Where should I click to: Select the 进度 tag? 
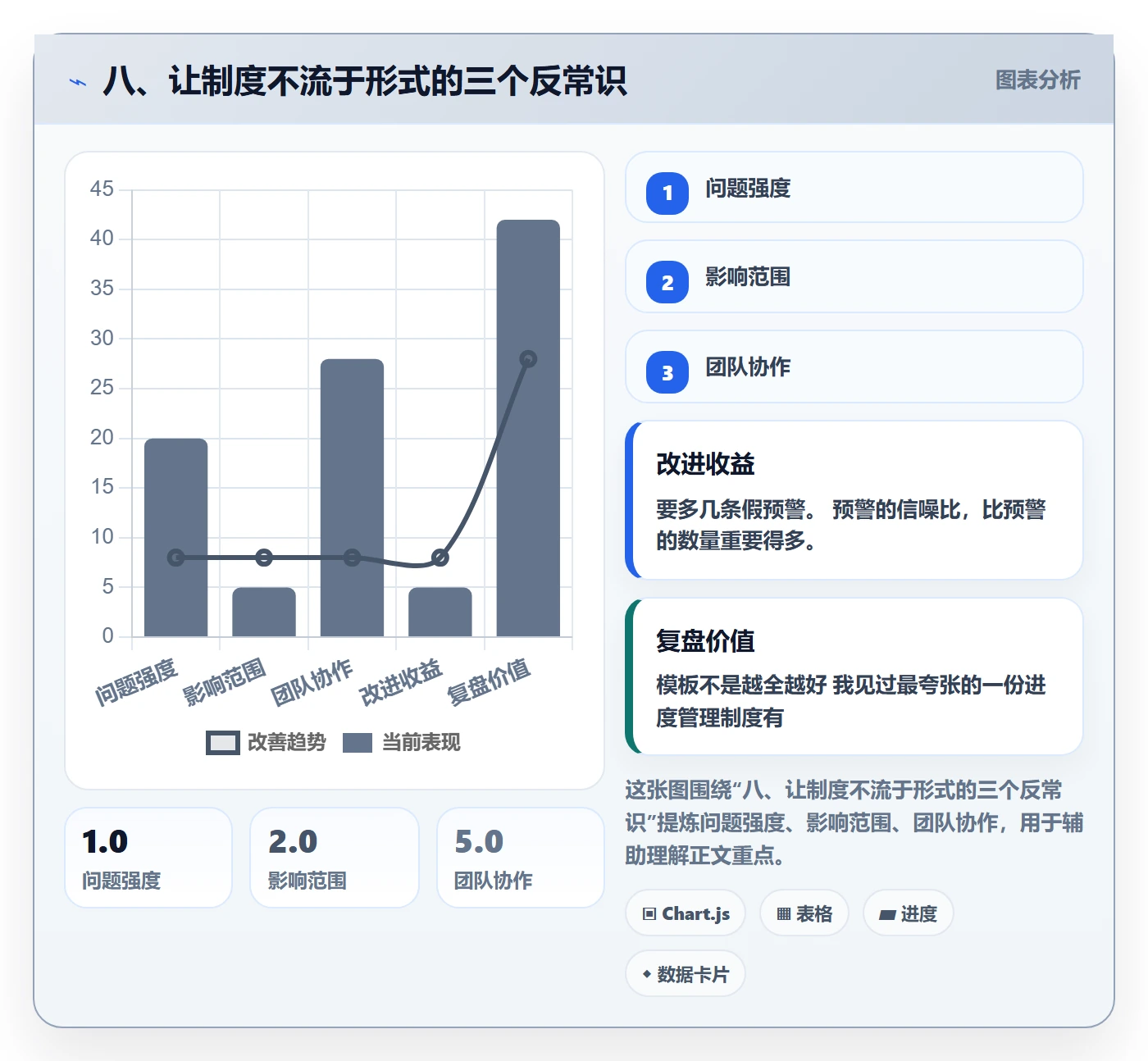click(909, 913)
